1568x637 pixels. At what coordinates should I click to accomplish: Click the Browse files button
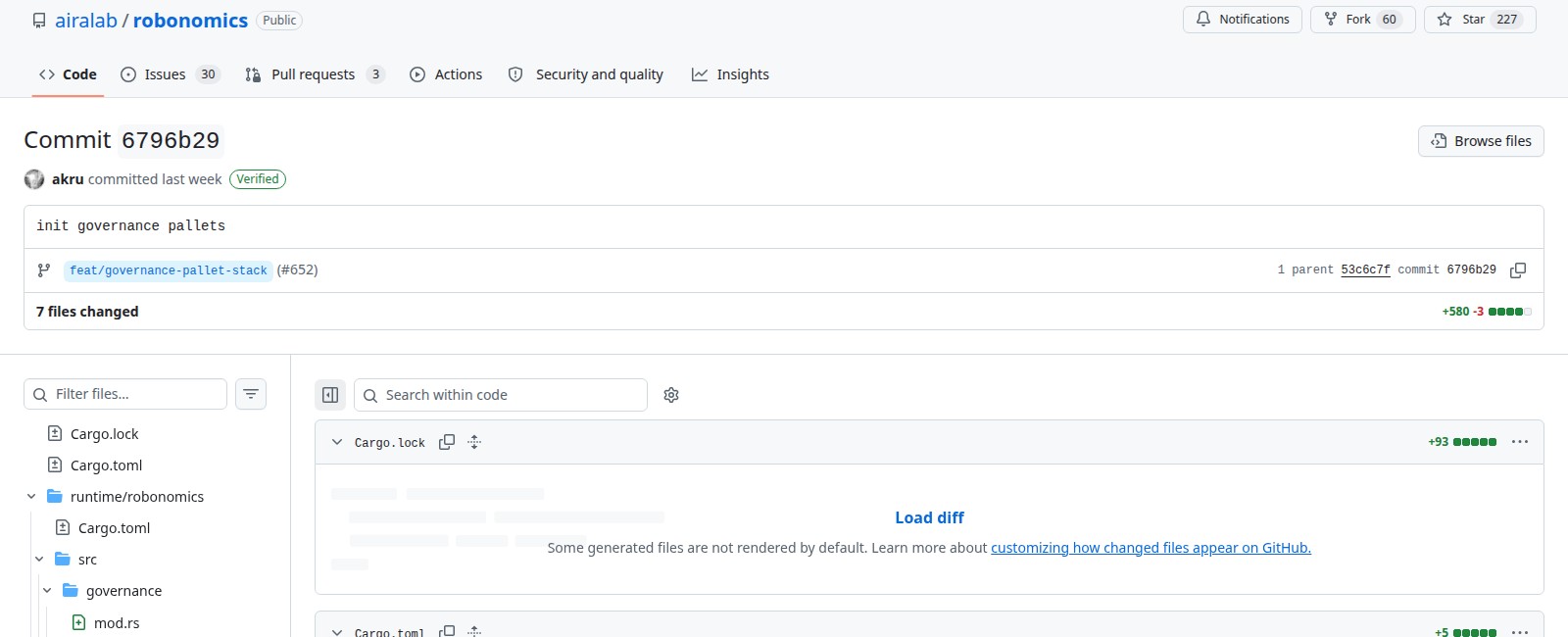[x=1481, y=141]
